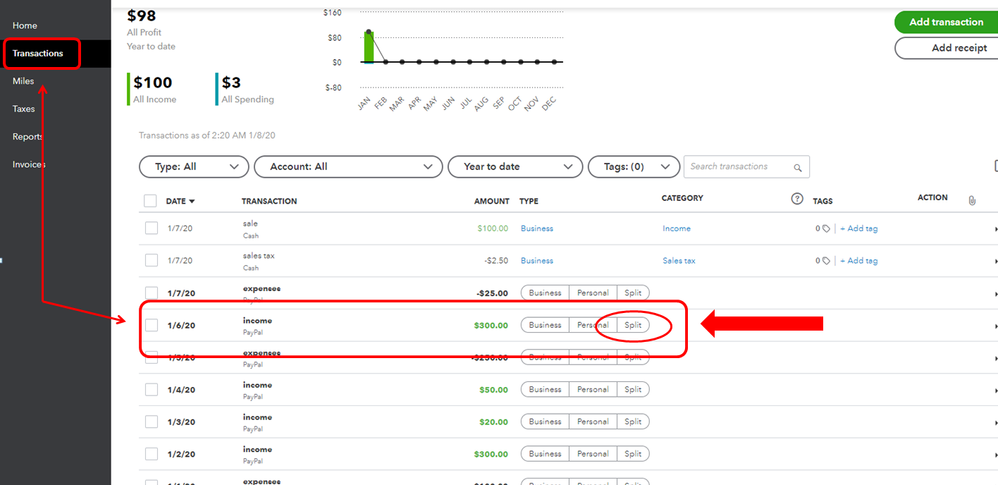Open the Type: All dropdown
The width and height of the screenshot is (998, 485).
pyautogui.click(x=193, y=167)
